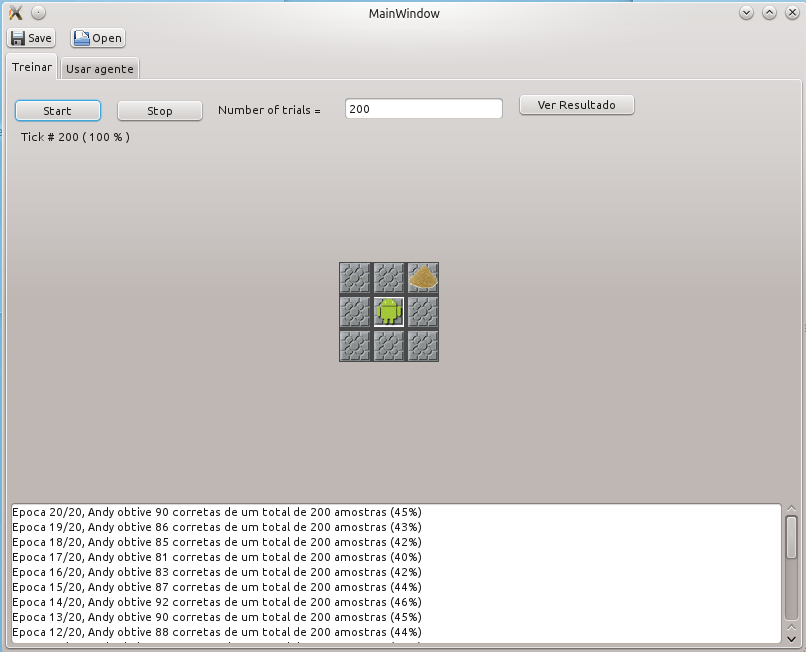
Task: Stop the training run
Action: [x=160, y=111]
